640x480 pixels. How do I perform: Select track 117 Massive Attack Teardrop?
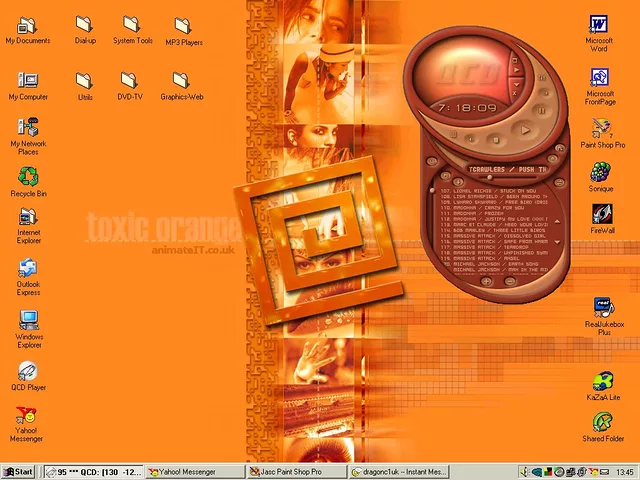pyautogui.click(x=484, y=247)
